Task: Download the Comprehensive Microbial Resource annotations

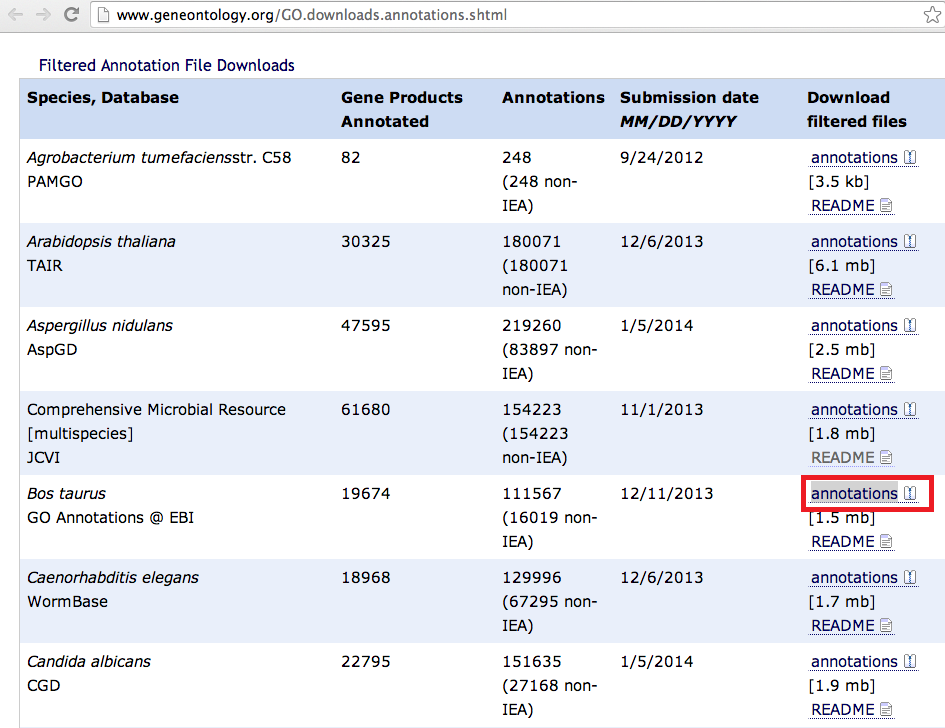Action: tap(854, 410)
